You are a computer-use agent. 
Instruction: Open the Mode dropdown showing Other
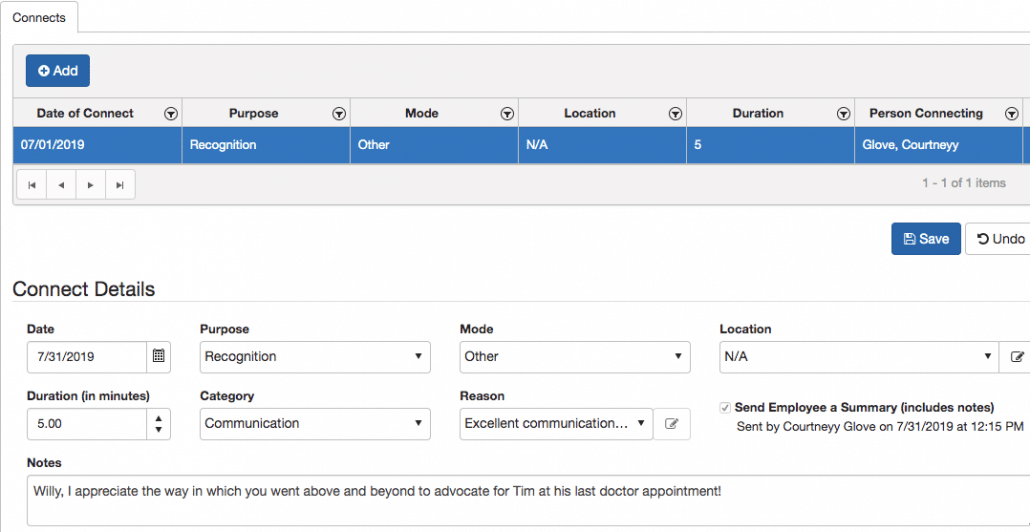click(x=575, y=356)
